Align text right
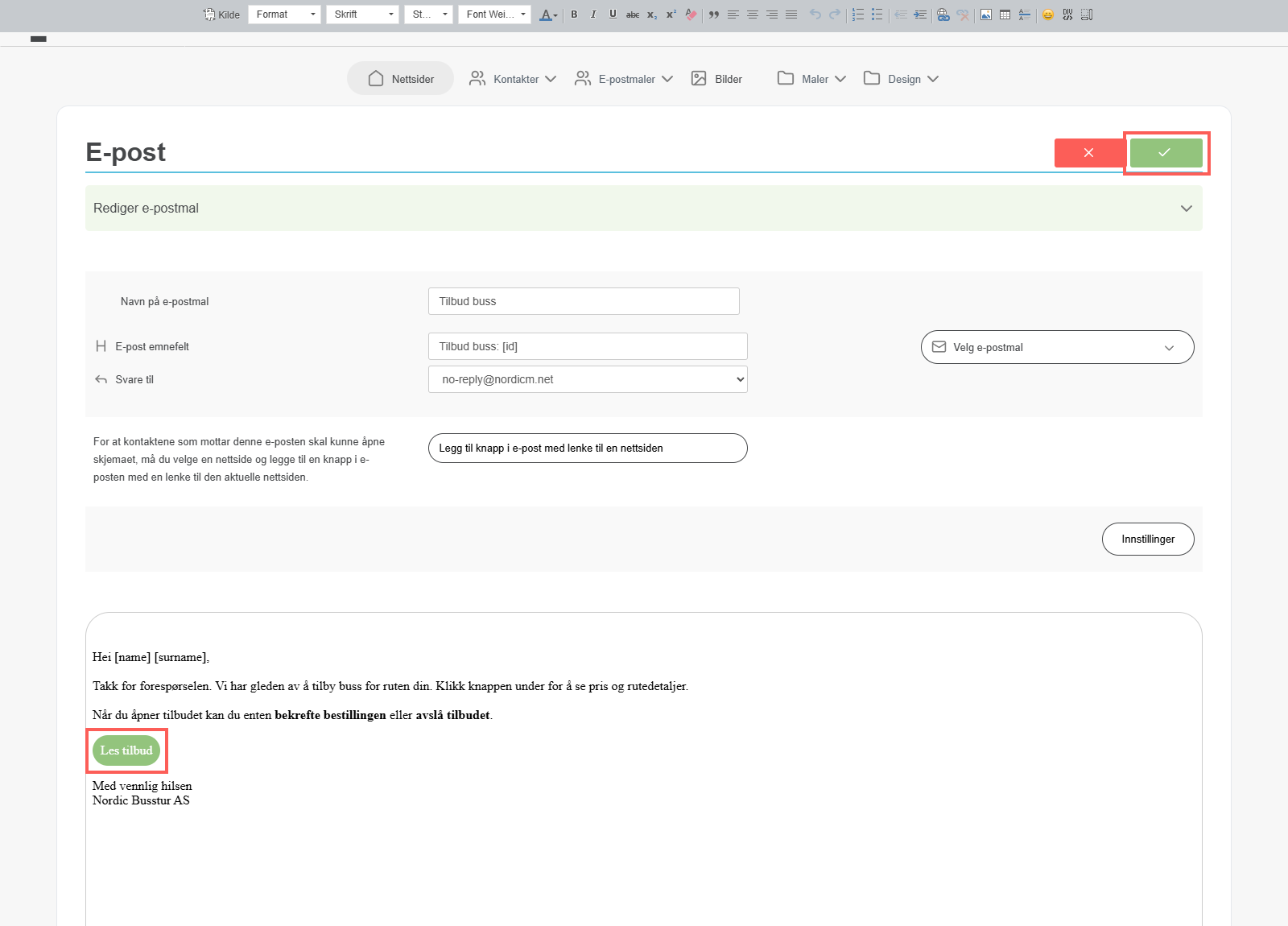 tap(772, 14)
